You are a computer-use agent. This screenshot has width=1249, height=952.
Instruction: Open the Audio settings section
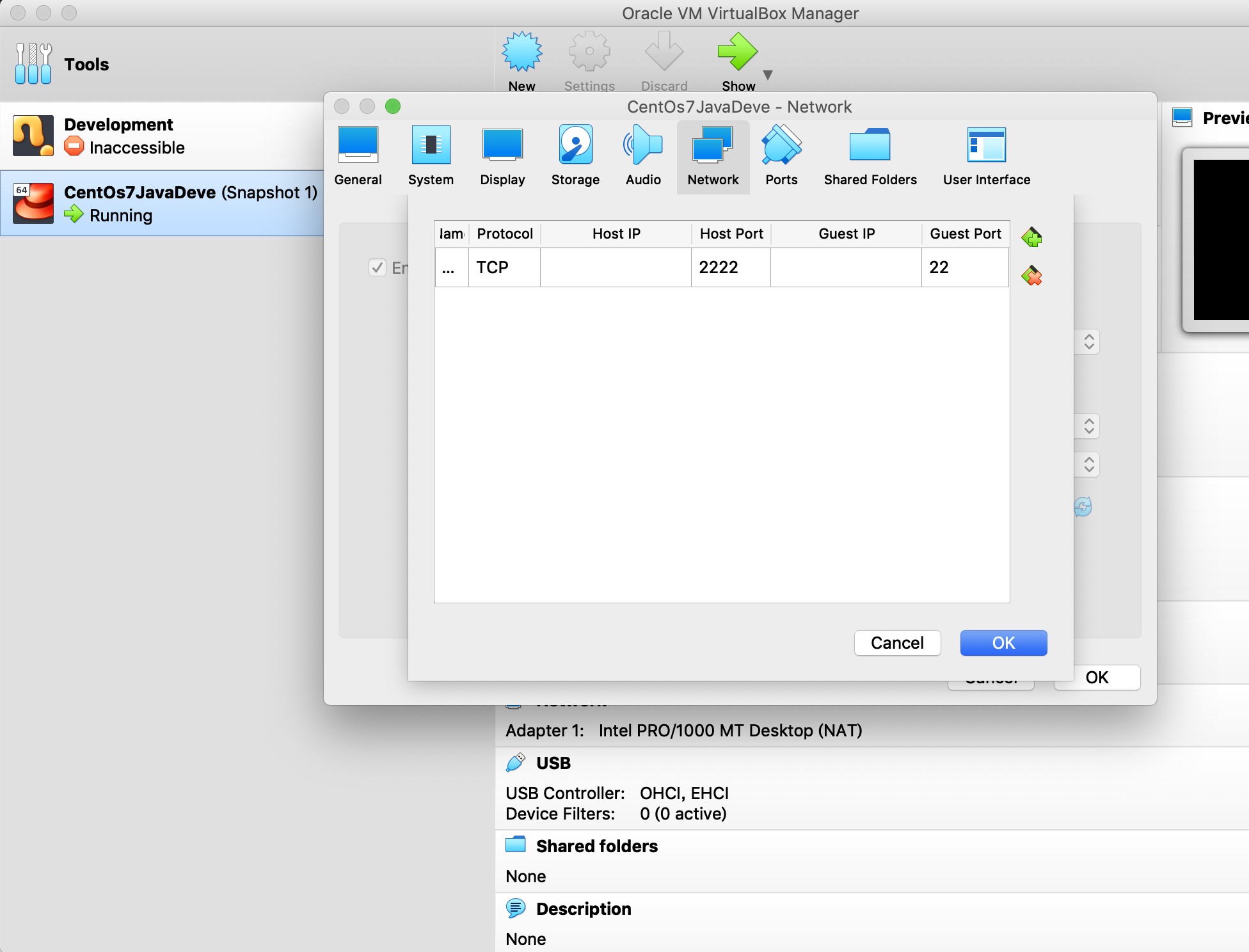643,157
